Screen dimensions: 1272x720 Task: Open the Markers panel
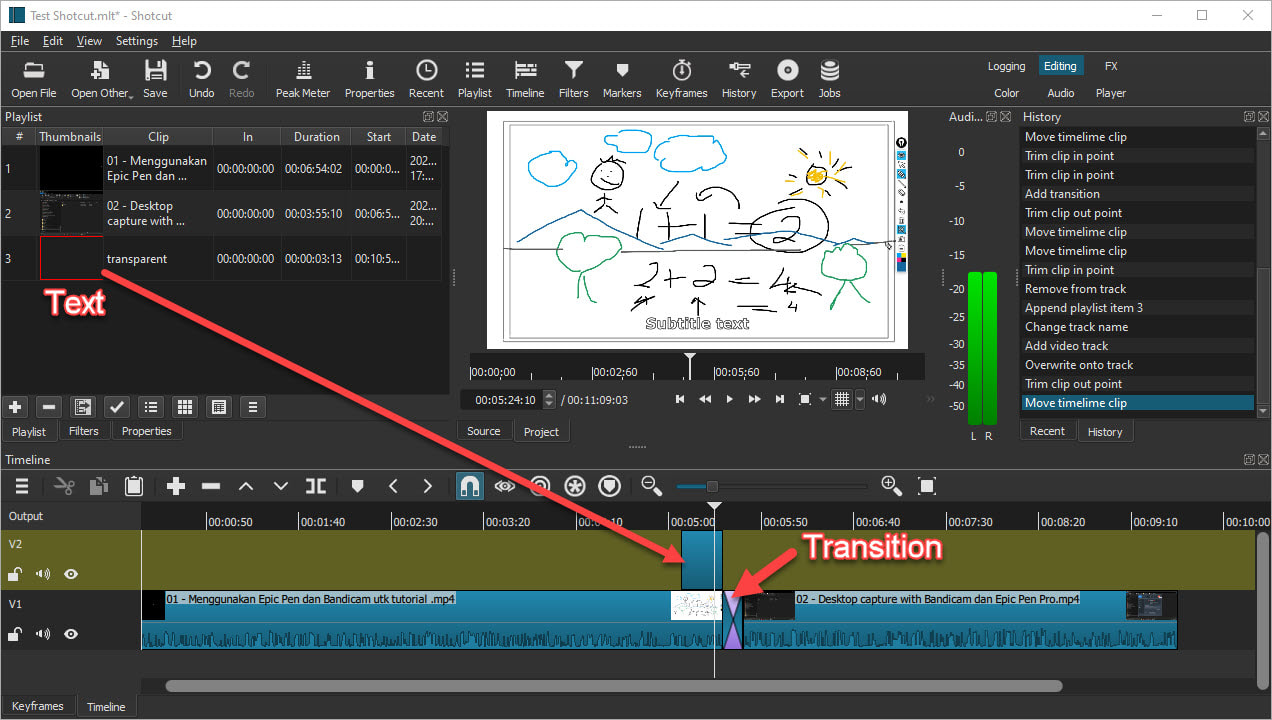tap(622, 79)
